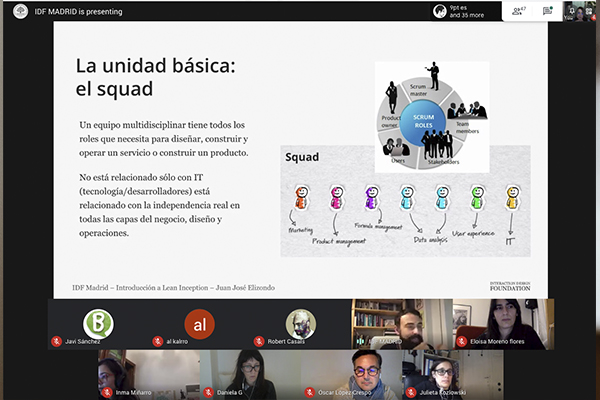
Task: Open the participants list showing 47 people
Action: point(518,11)
